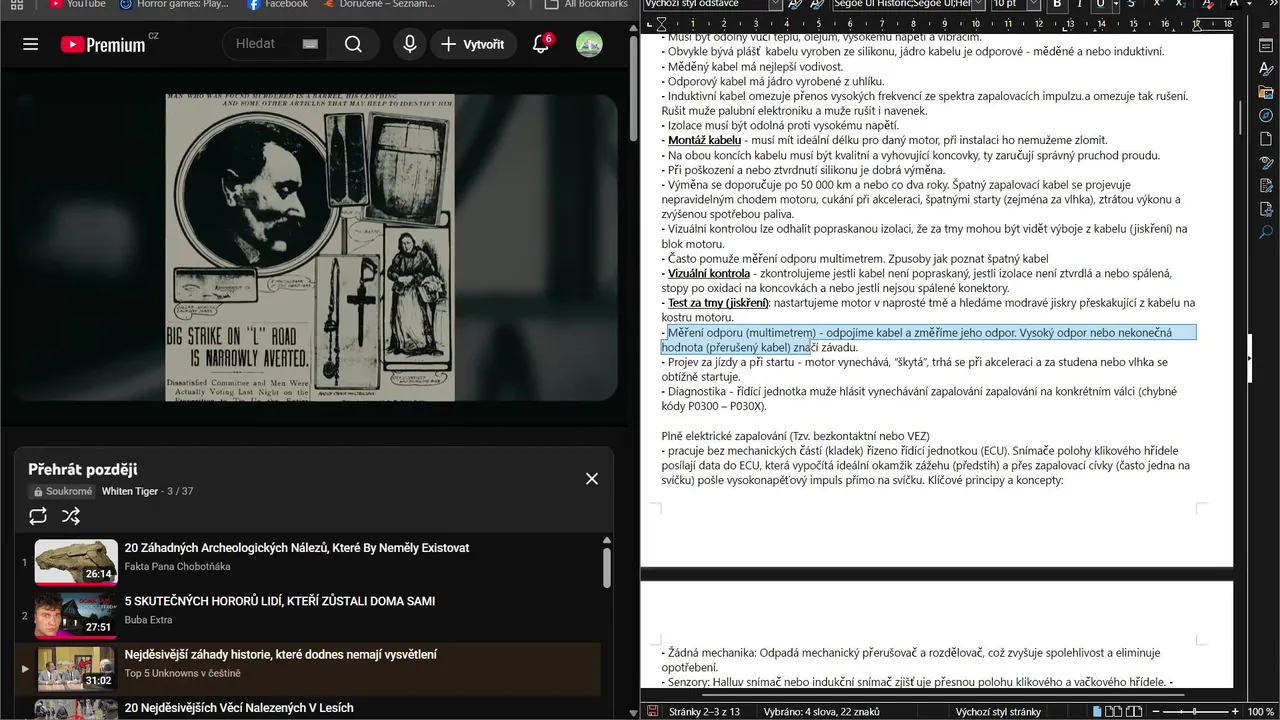The width and height of the screenshot is (1280, 720).
Task: Click the Whiten Tiger playlist owner name
Action: (x=130, y=492)
